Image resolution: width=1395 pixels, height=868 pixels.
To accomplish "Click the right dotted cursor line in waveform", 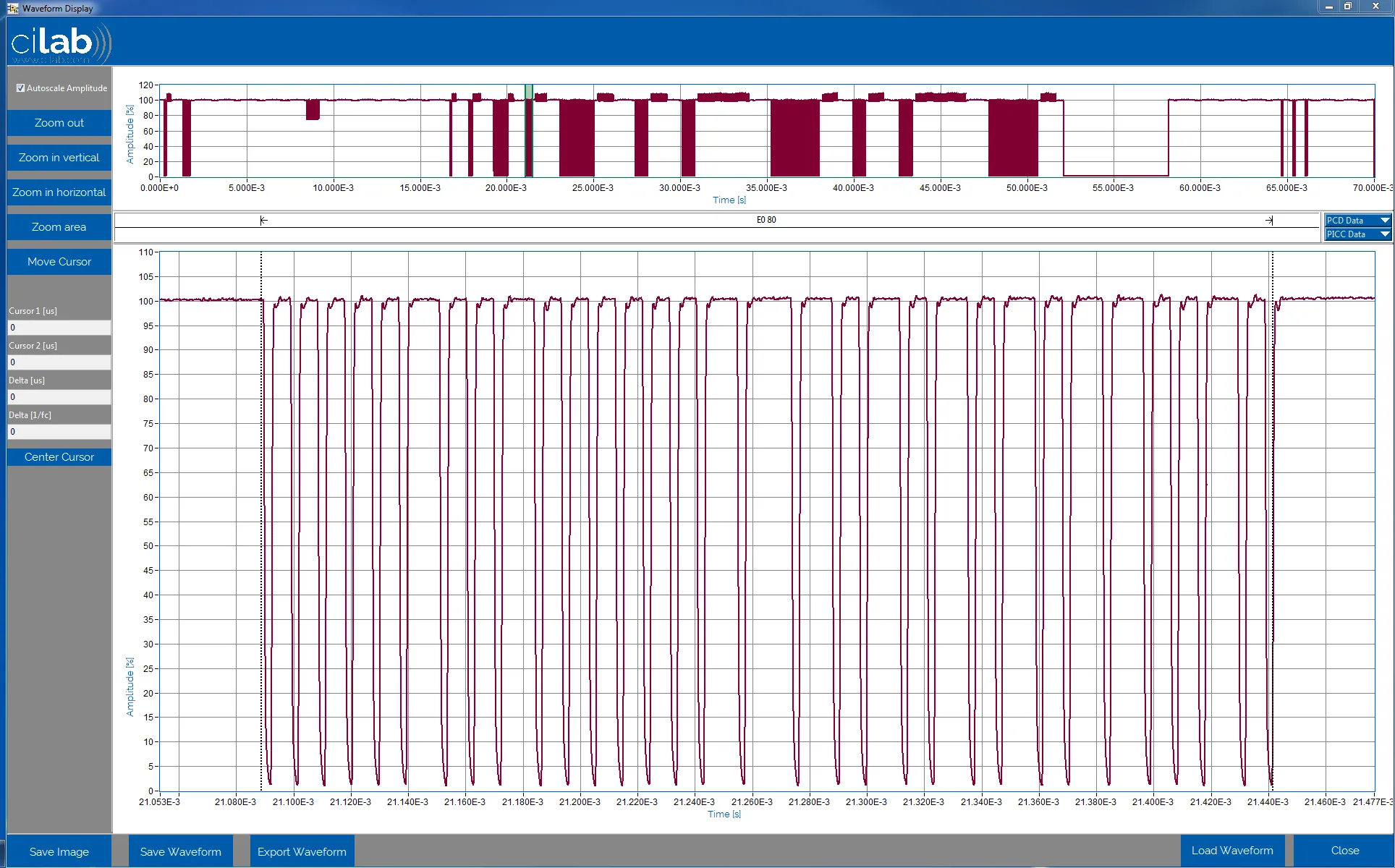I will 1272,521.
